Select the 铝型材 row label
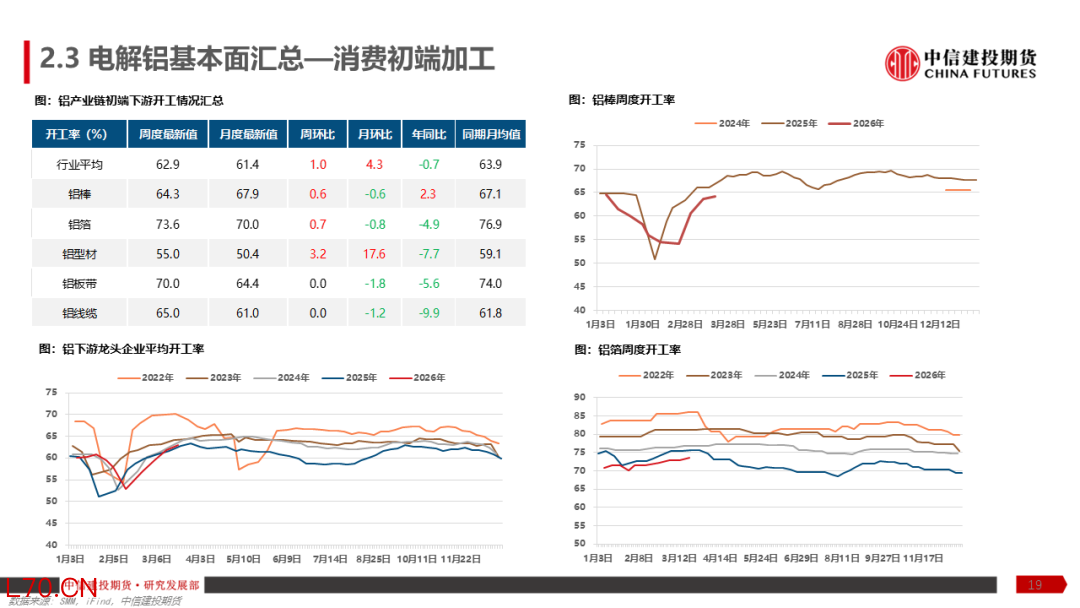 [81, 254]
